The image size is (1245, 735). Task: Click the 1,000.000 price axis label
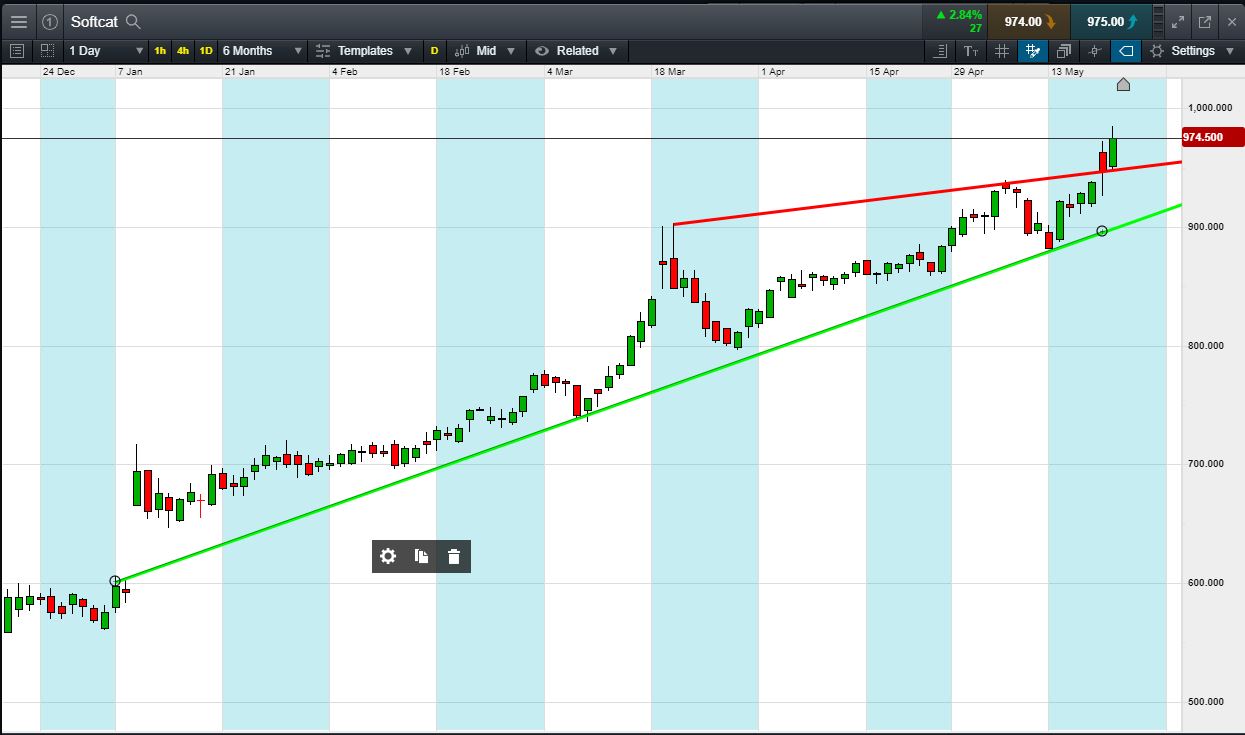pos(1208,108)
